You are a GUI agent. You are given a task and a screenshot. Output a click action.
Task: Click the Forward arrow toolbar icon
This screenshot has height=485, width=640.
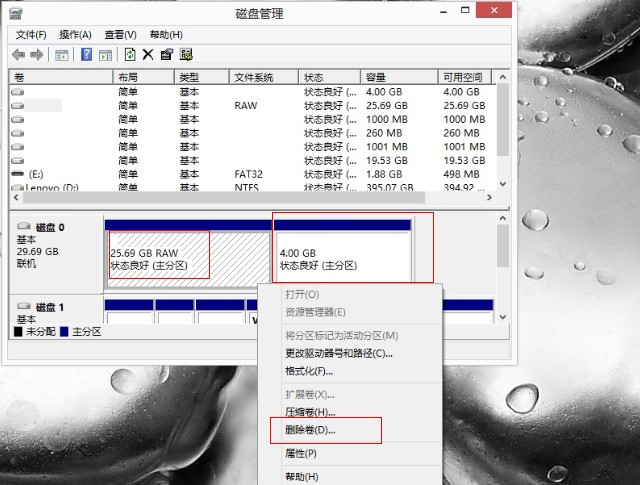pos(36,54)
